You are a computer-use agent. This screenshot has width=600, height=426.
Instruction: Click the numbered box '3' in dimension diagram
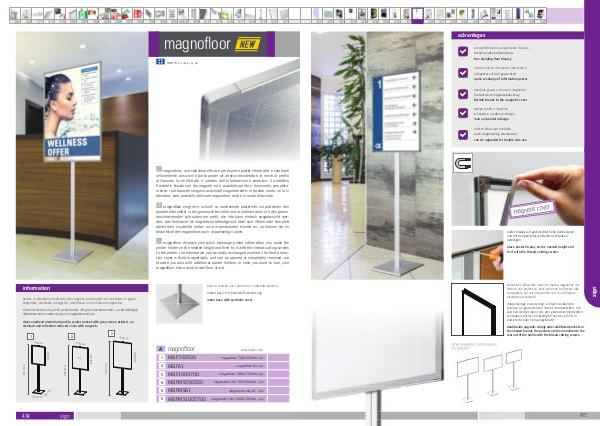(111, 334)
